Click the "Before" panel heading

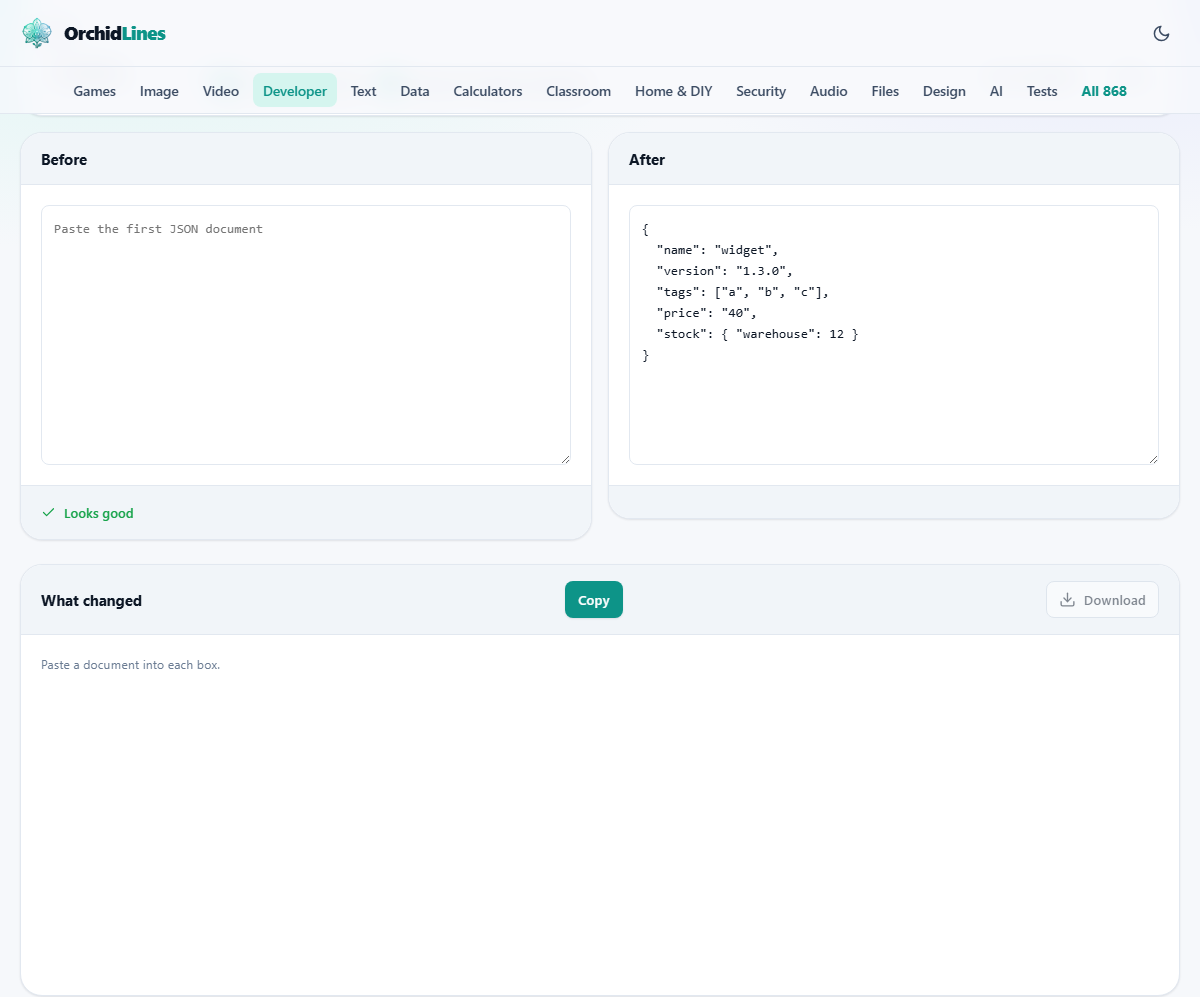(64, 160)
